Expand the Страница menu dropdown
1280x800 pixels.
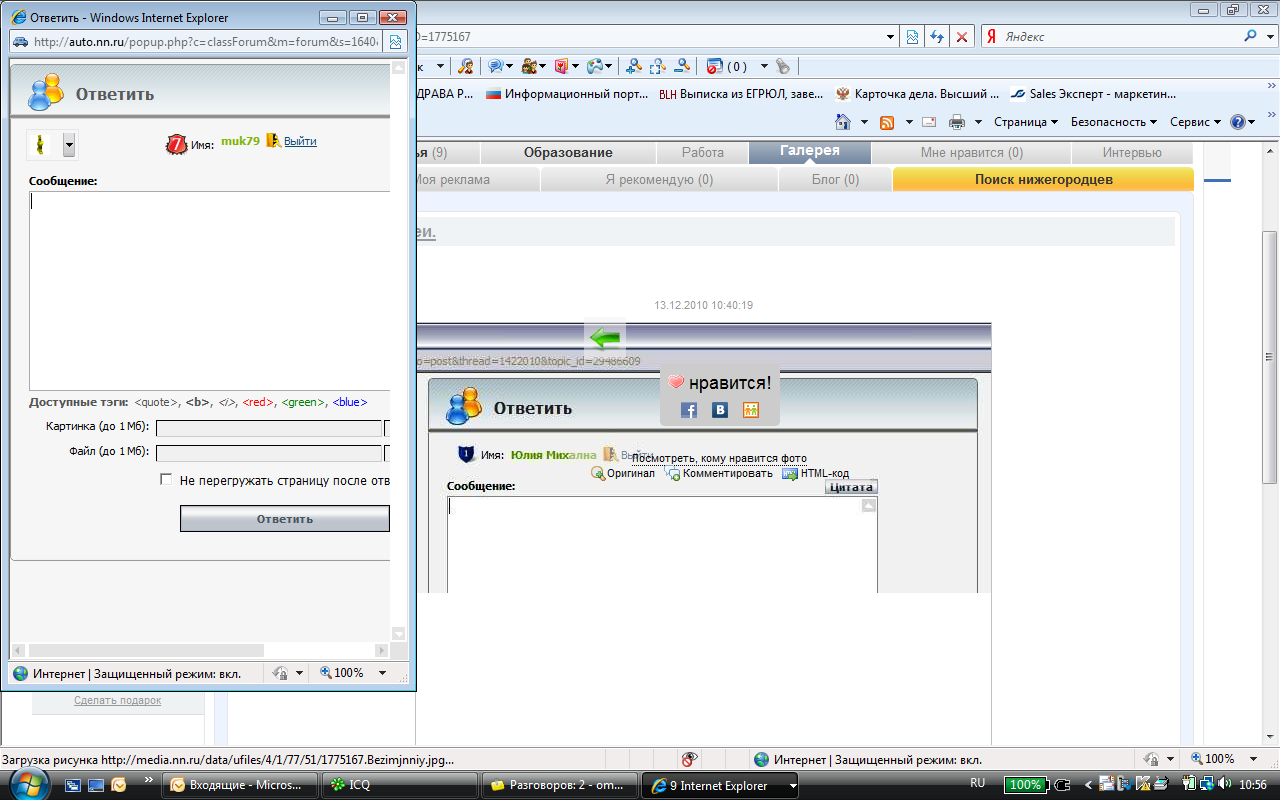(x=1026, y=122)
